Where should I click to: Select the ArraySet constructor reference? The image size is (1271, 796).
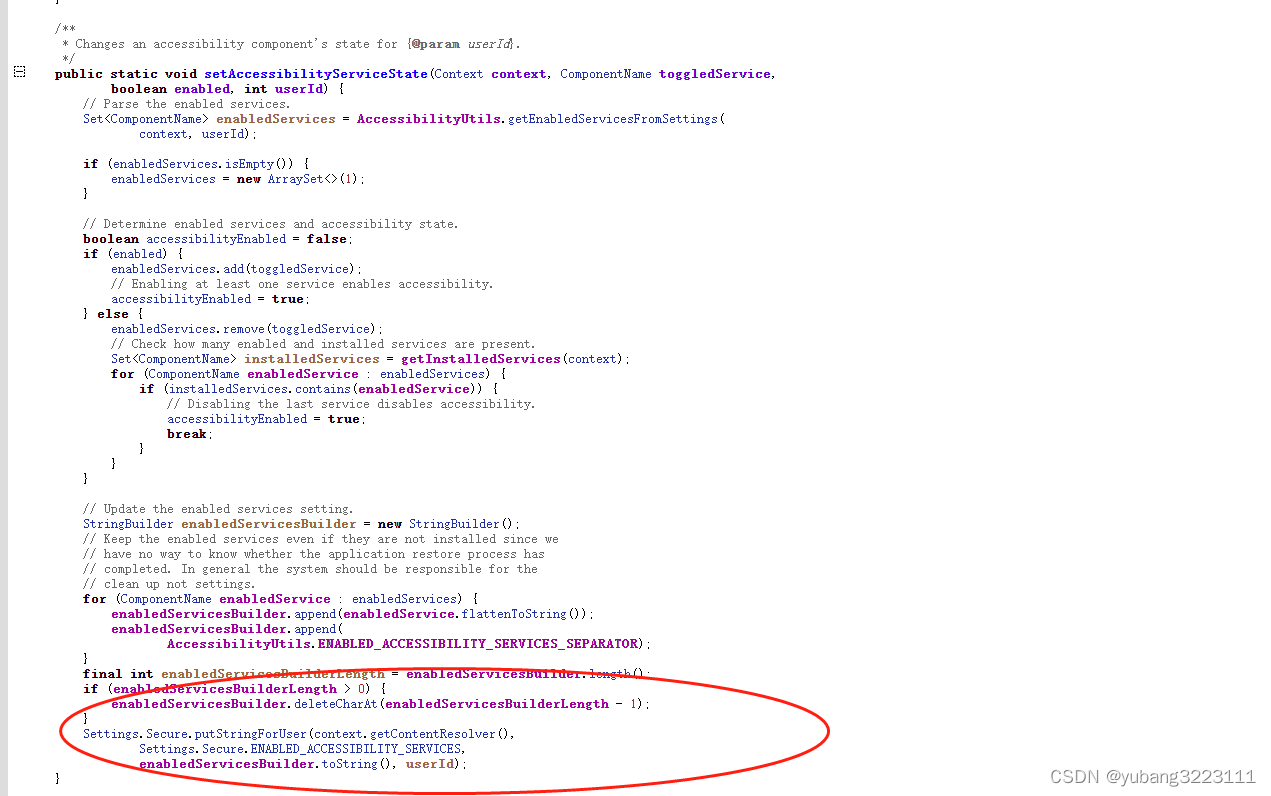pos(295,178)
